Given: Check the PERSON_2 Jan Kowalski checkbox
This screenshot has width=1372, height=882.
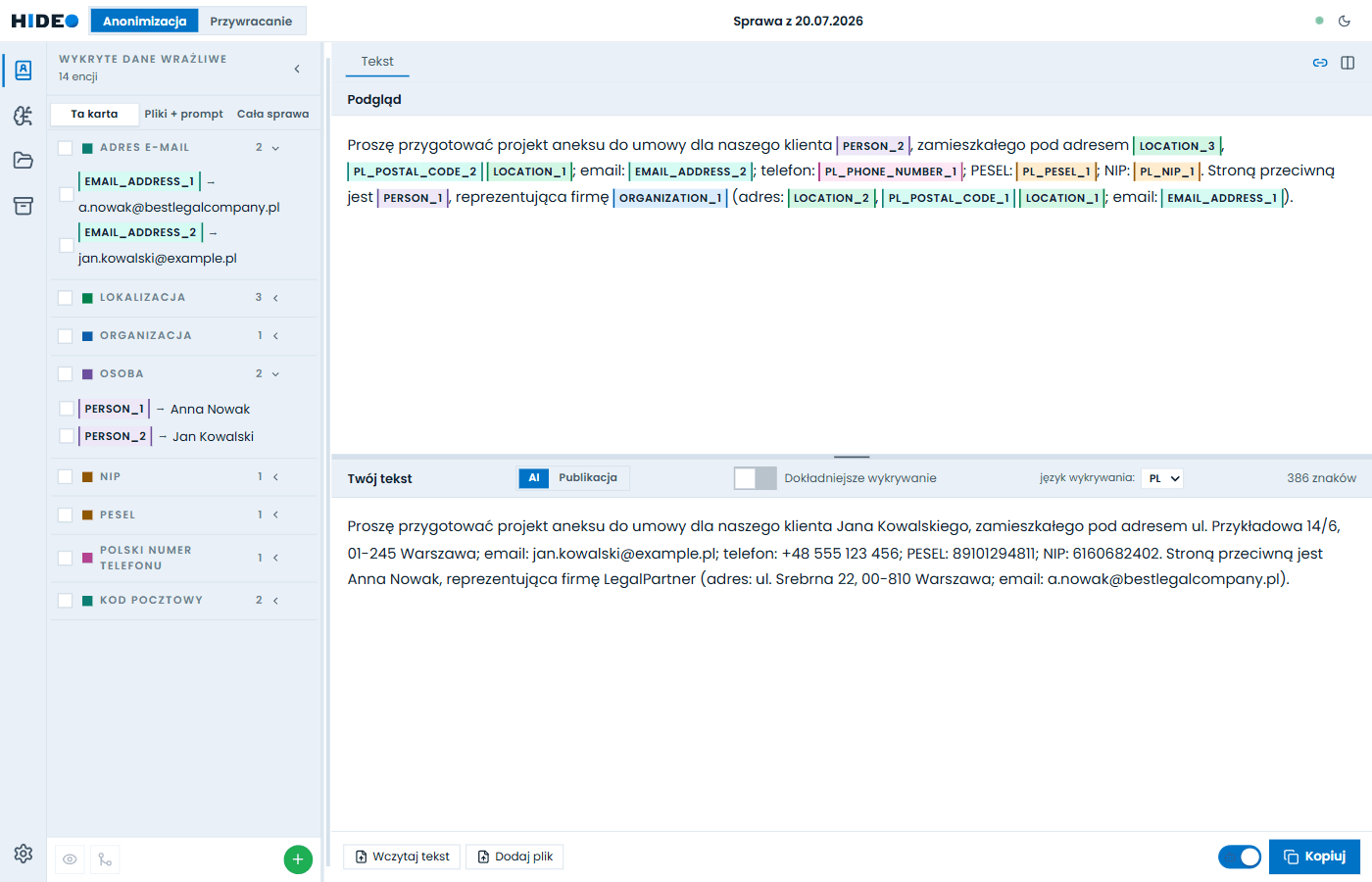Looking at the screenshot, I should click(x=67, y=436).
